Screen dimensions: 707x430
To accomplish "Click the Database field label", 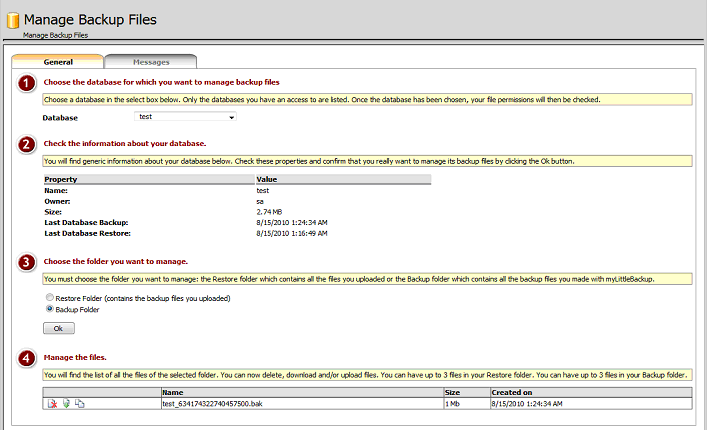I will click(x=60, y=118).
